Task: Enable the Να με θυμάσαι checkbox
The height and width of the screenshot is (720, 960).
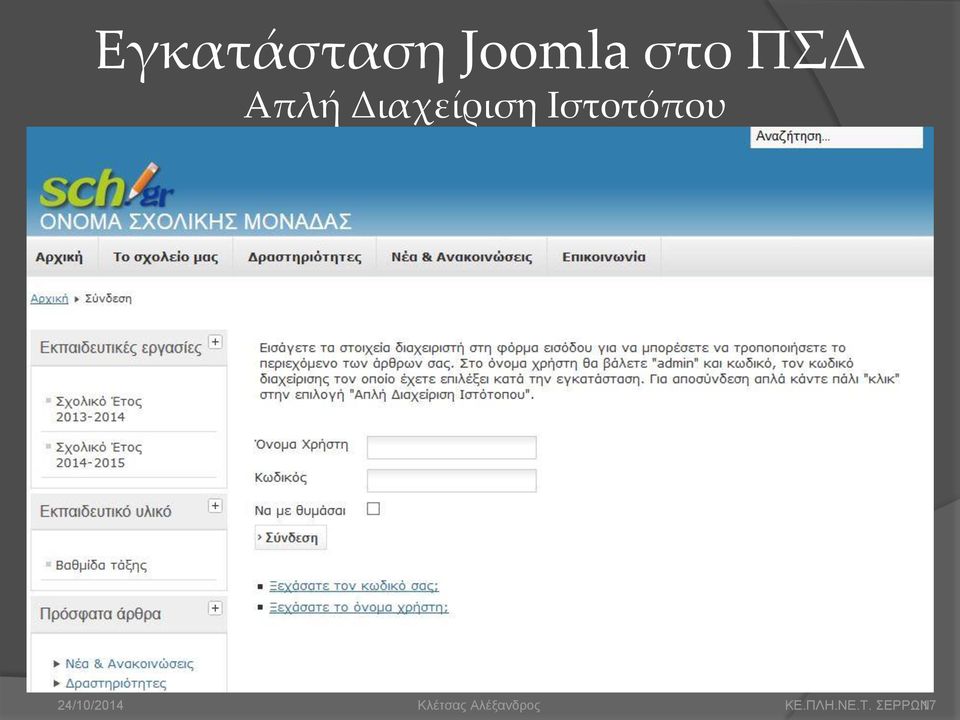Action: (x=373, y=509)
